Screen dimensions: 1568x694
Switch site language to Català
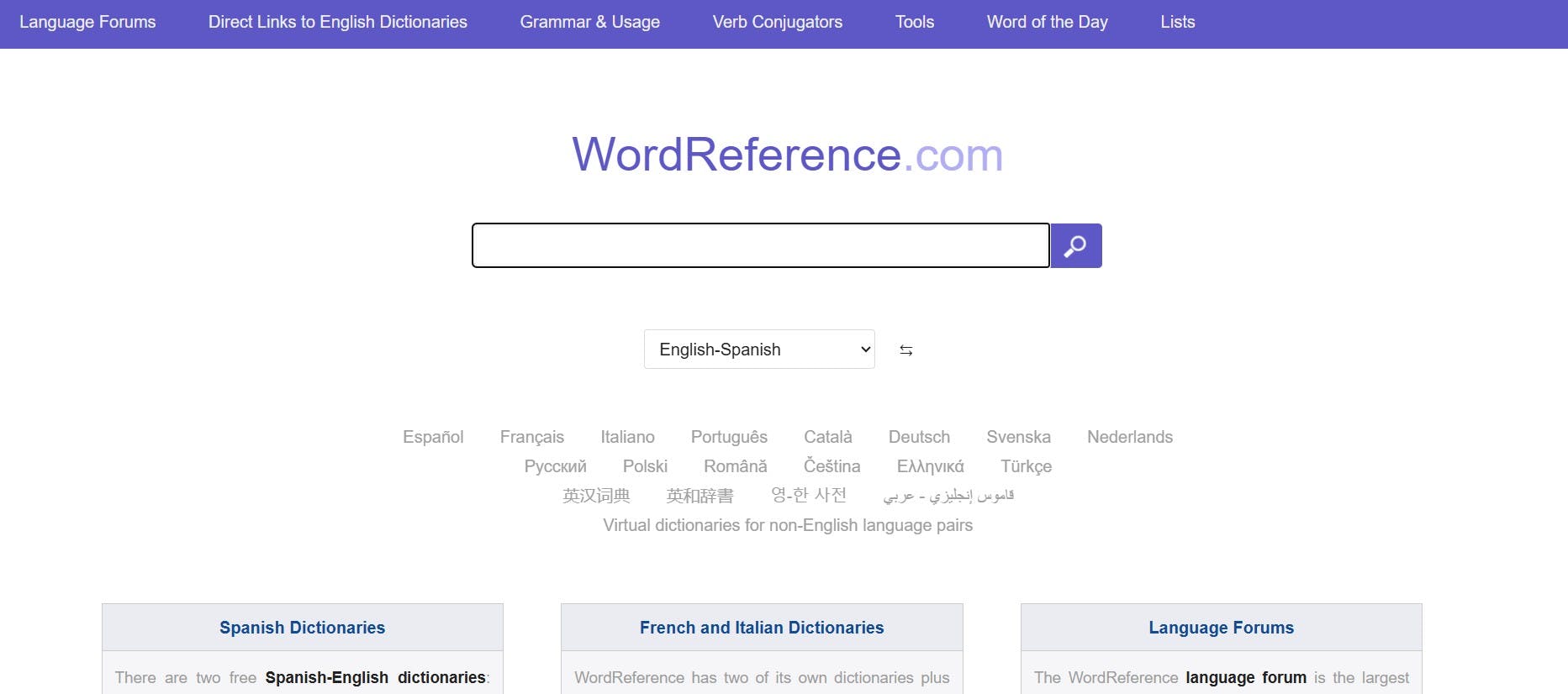828,437
